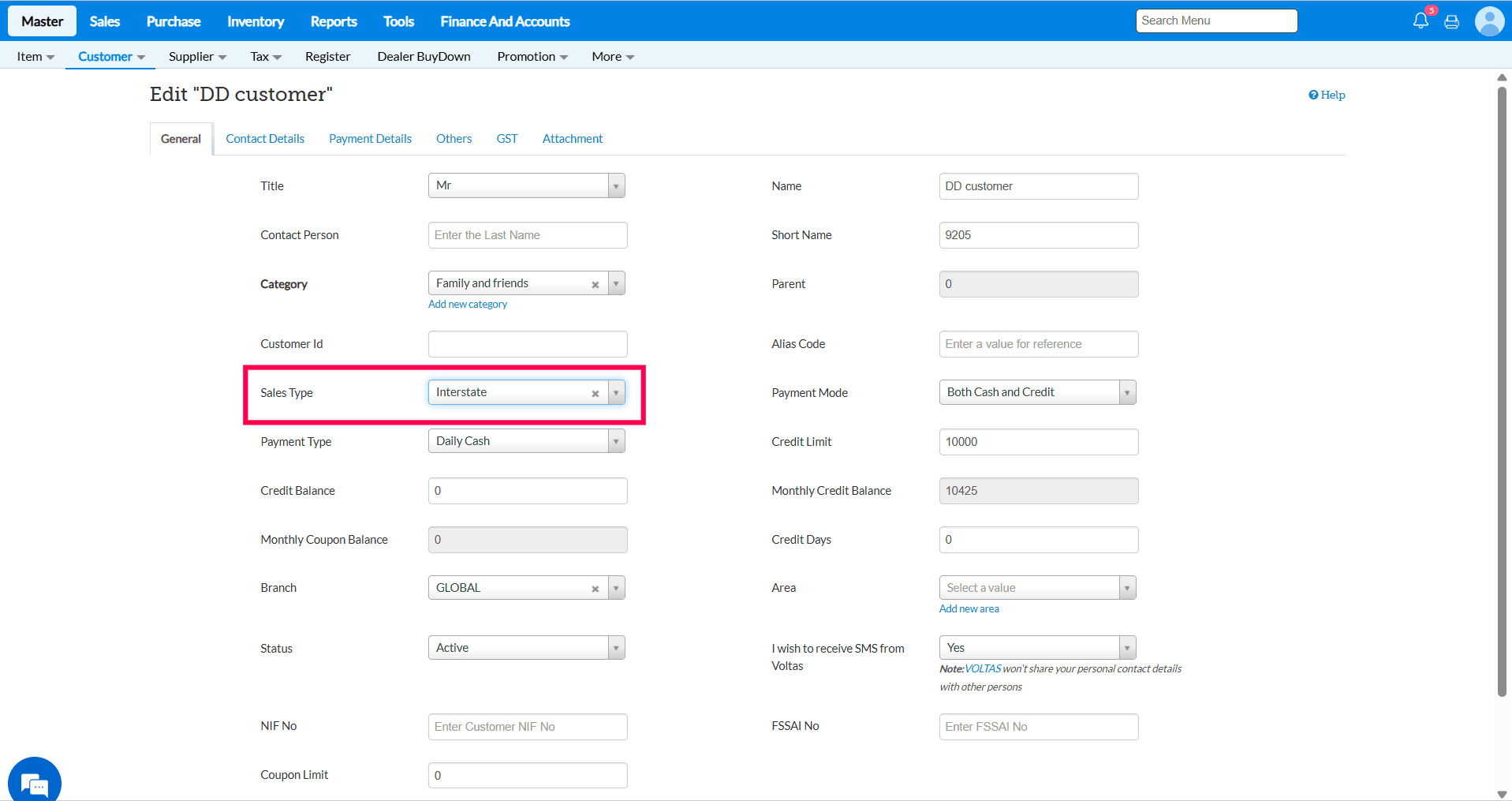Click the Credit Limit input field
The image size is (1512, 801).
point(1038,442)
